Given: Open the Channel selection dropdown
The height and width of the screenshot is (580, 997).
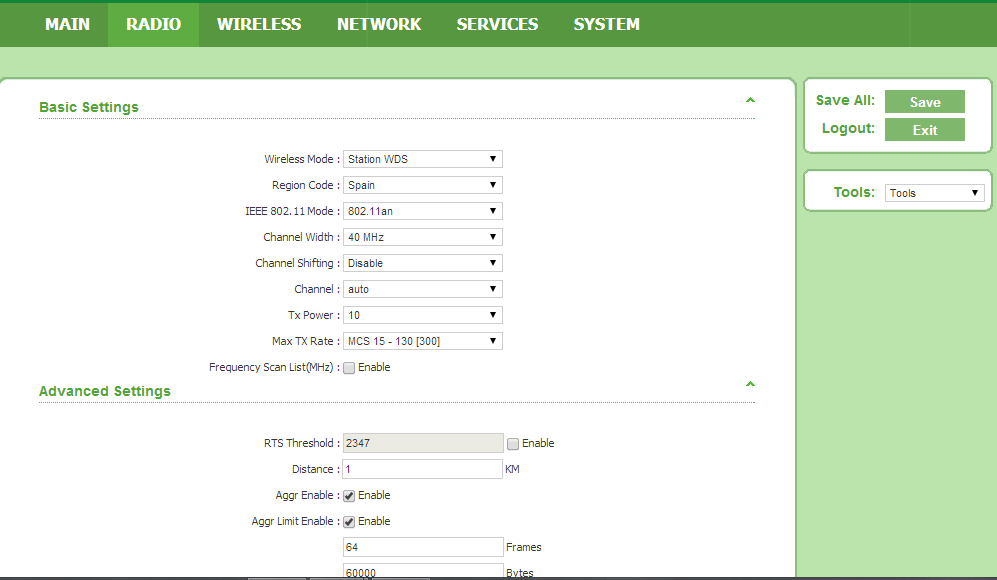Looking at the screenshot, I should (422, 289).
